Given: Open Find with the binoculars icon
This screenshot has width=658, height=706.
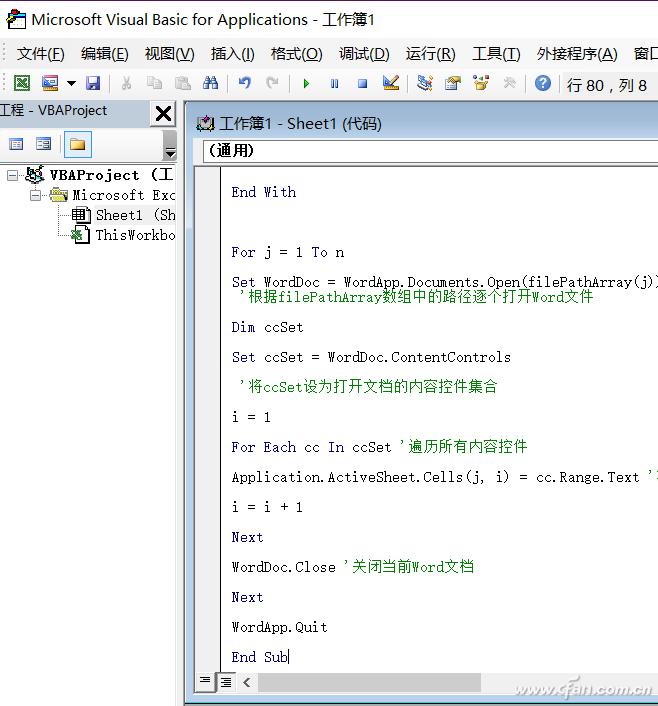Looking at the screenshot, I should coord(210,83).
